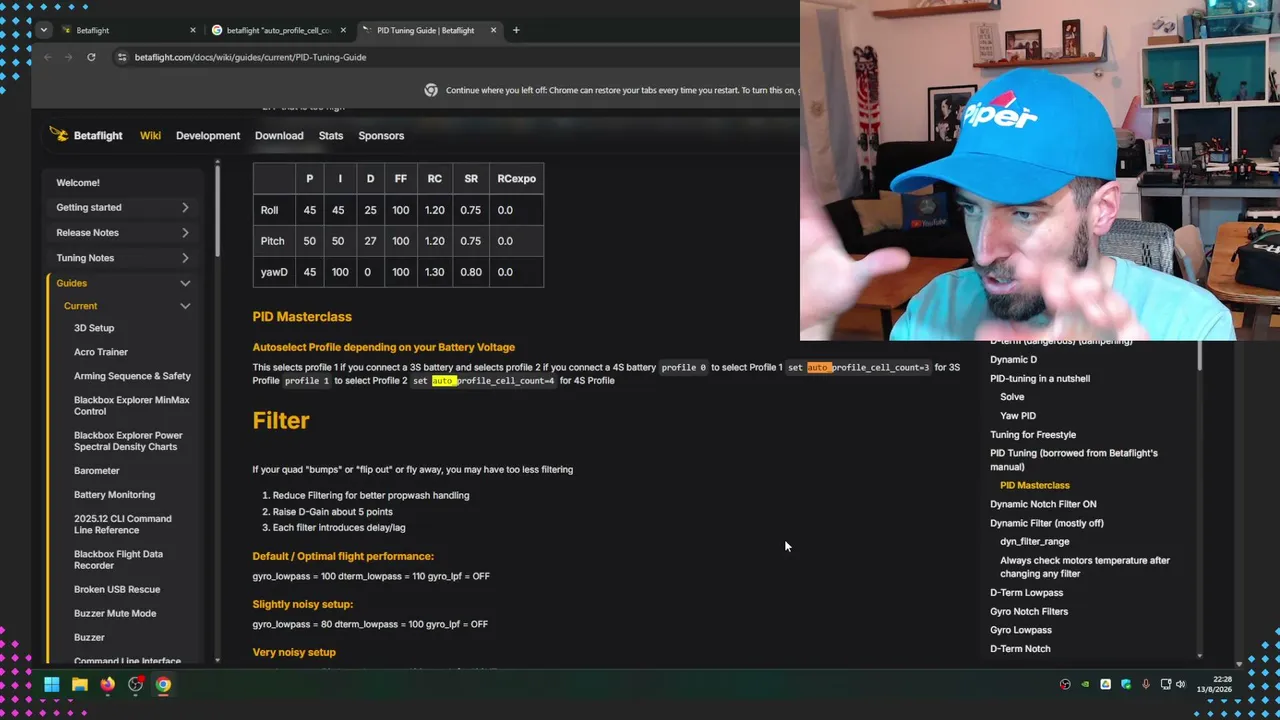Open File Explorer from the taskbar
Image resolution: width=1280 pixels, height=720 pixels.
point(80,685)
